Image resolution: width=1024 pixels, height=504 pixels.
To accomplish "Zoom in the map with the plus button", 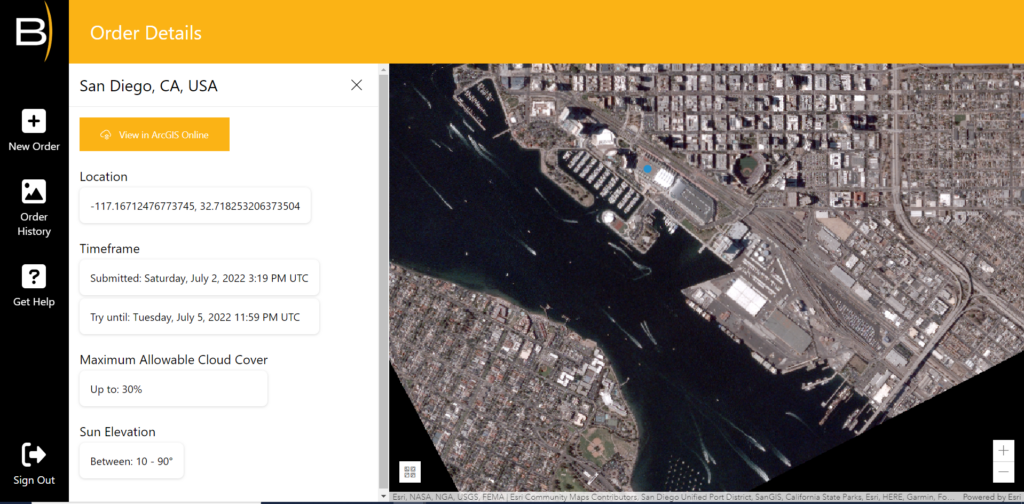I will pyautogui.click(x=1003, y=450).
